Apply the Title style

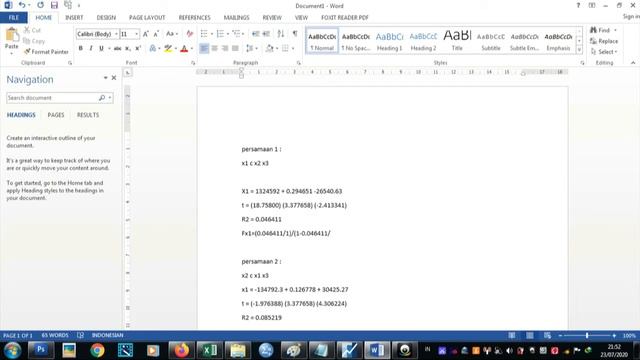coord(457,41)
